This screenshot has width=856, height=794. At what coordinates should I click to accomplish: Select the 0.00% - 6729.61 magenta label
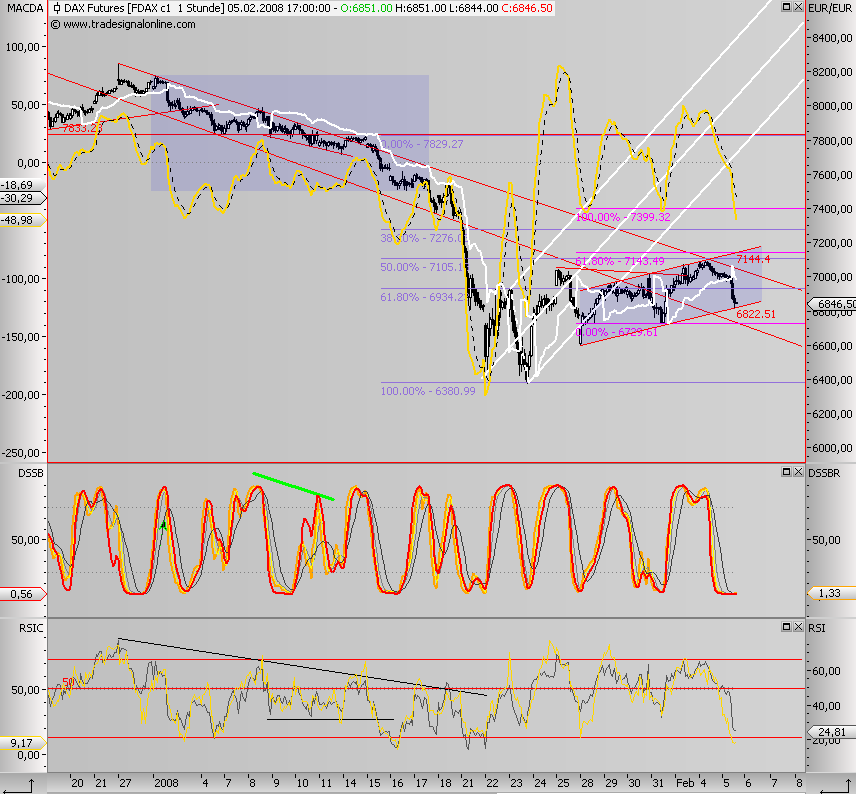pyautogui.click(x=617, y=332)
